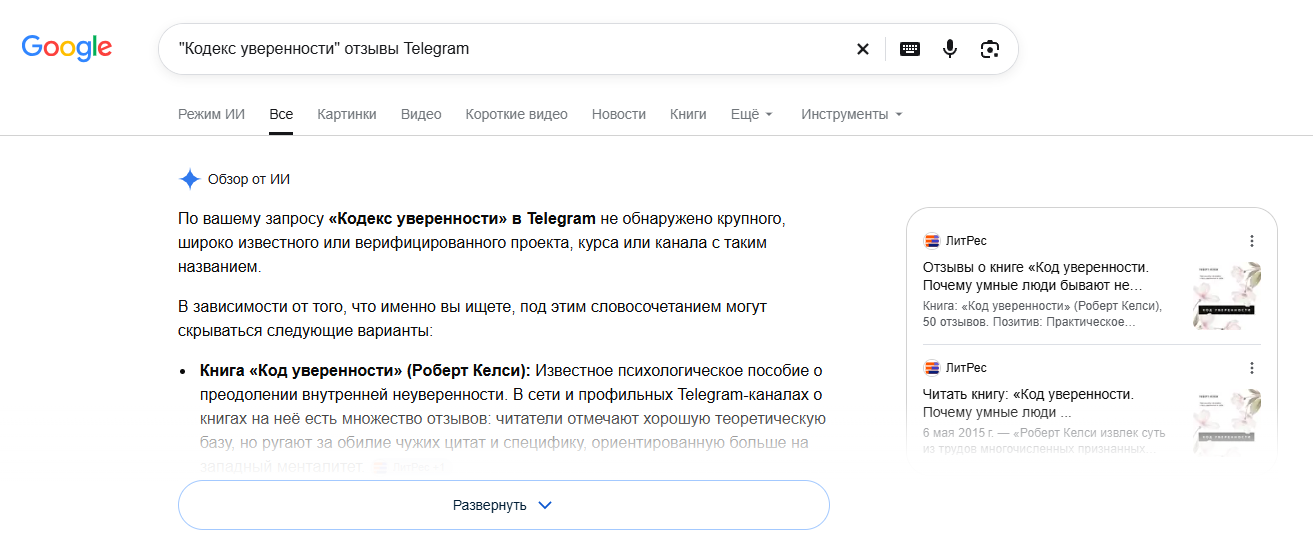The width and height of the screenshot is (1313, 550).
Task: Click bold text 'Книга «Код уверенности» (Роберт Келси):'
Action: tap(365, 370)
